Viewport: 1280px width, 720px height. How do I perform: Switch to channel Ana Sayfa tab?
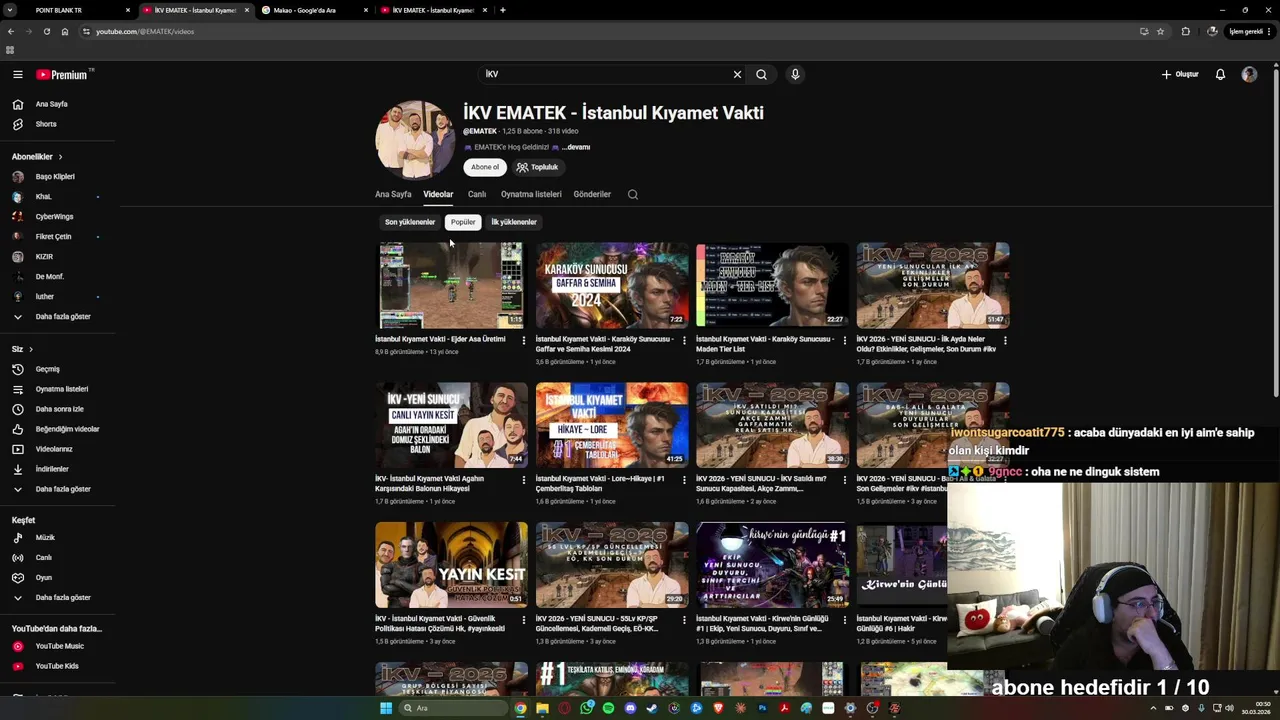click(x=393, y=194)
